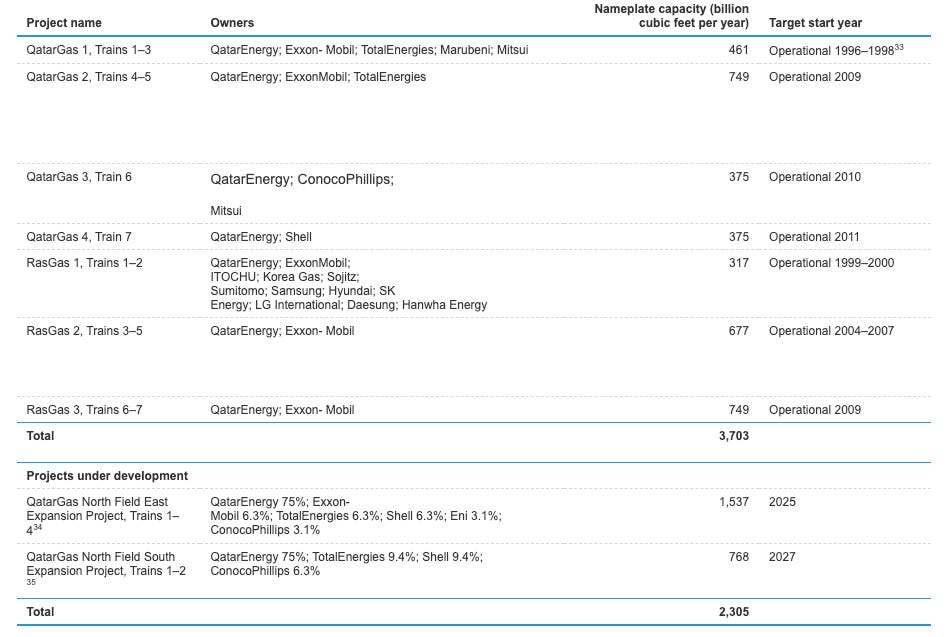The image size is (952, 637).
Task: Click the target start year 2025
Action: click(782, 503)
